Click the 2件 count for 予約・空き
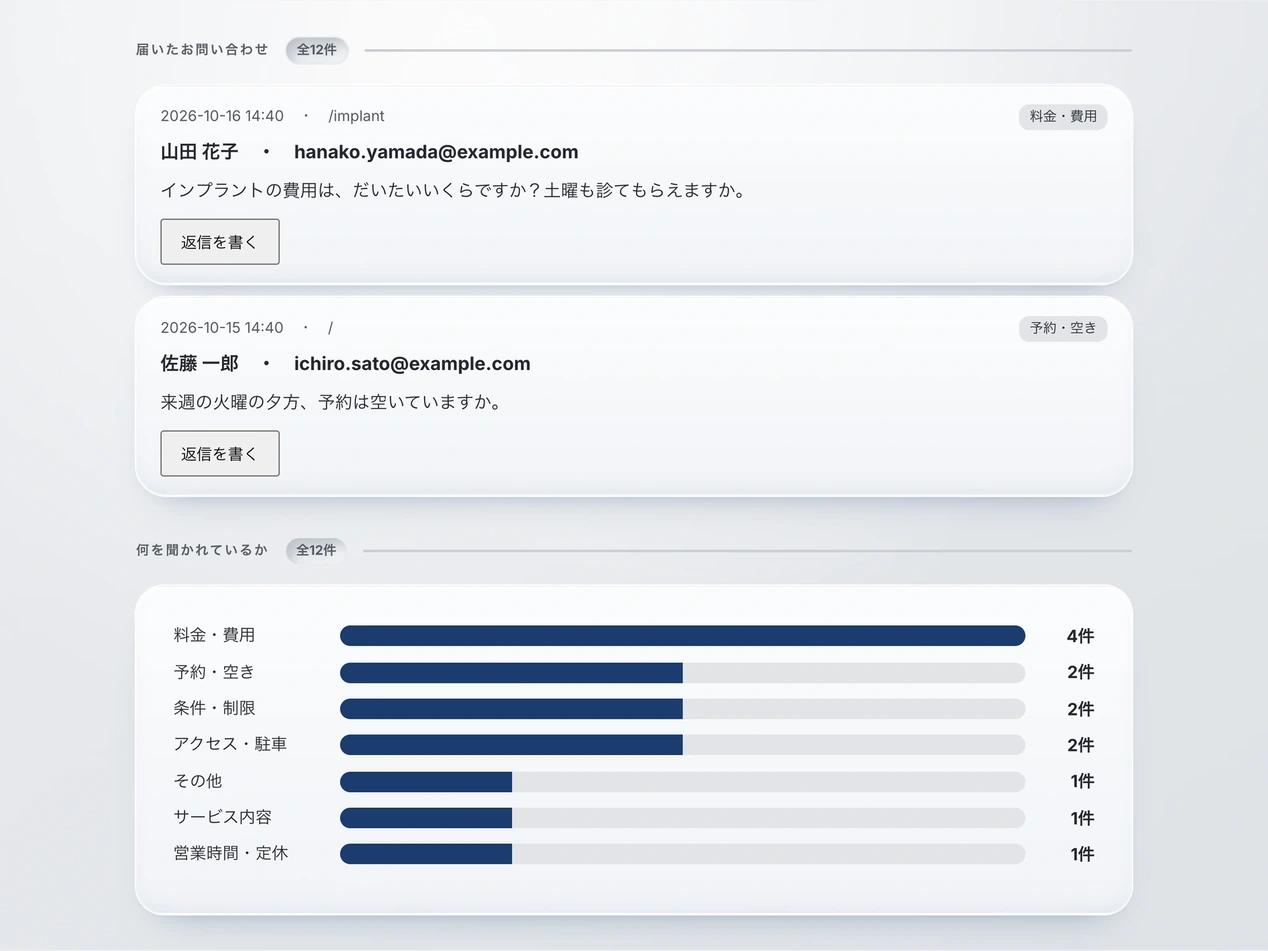1268x951 pixels. [1081, 672]
